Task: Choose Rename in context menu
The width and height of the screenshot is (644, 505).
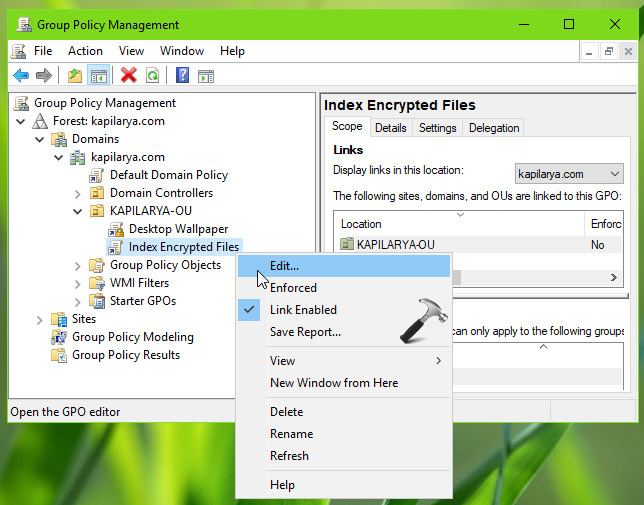Action: pos(344,434)
